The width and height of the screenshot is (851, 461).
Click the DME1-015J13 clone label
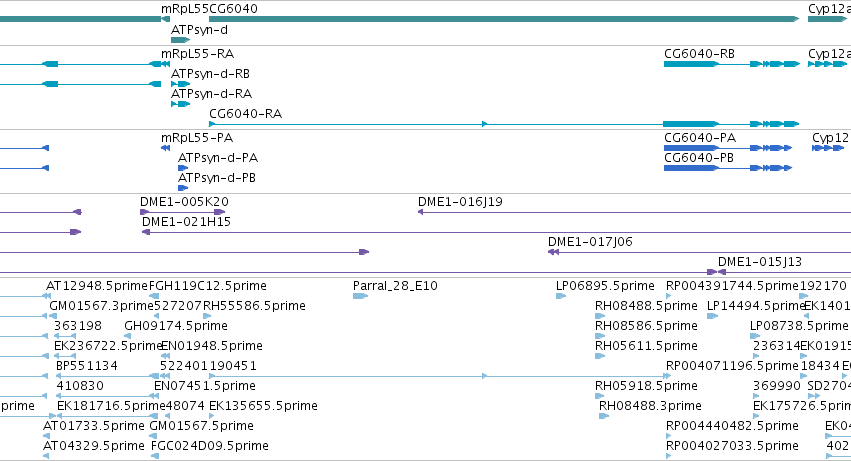click(760, 262)
